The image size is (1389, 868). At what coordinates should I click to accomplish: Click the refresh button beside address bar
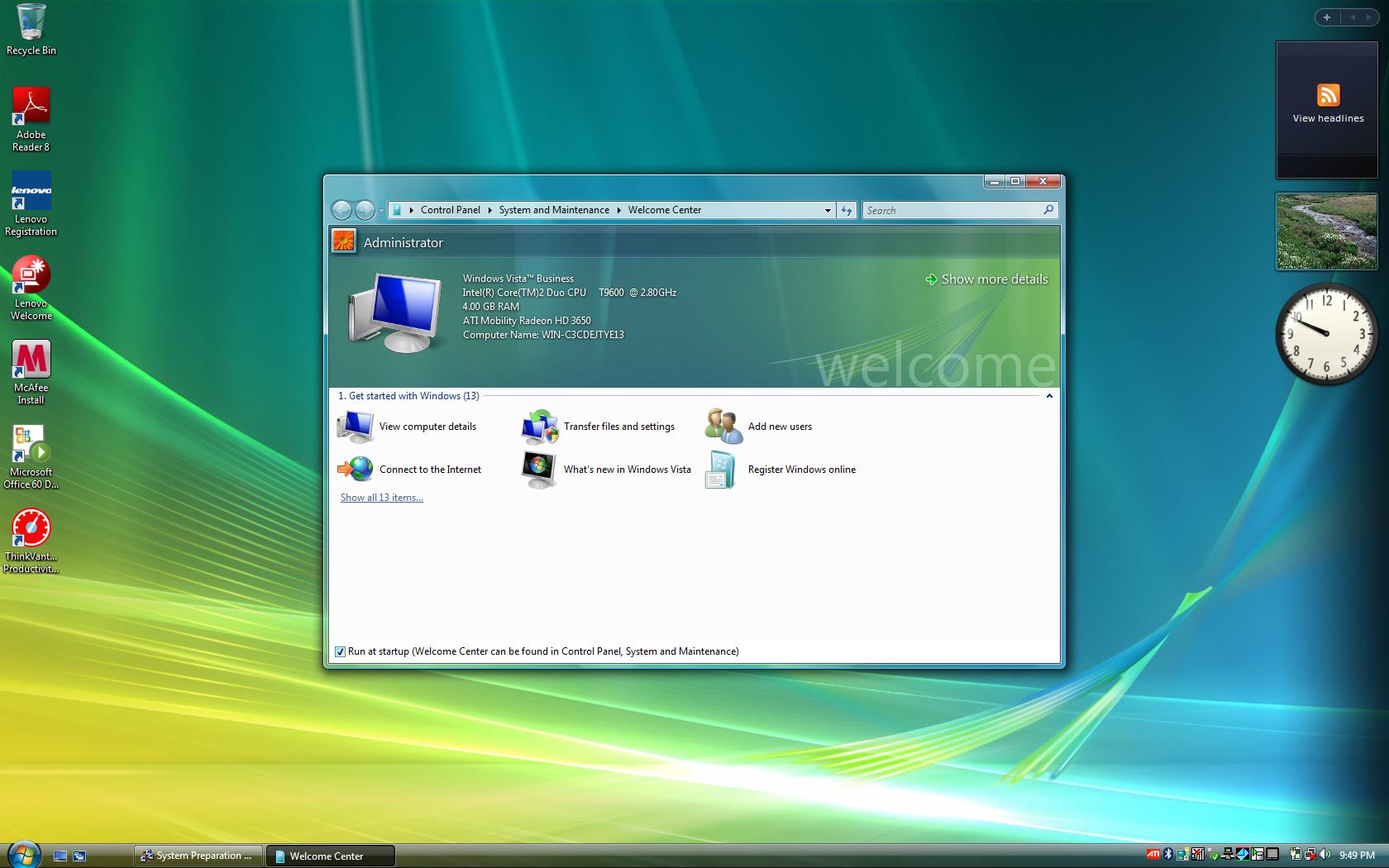pyautogui.click(x=847, y=210)
